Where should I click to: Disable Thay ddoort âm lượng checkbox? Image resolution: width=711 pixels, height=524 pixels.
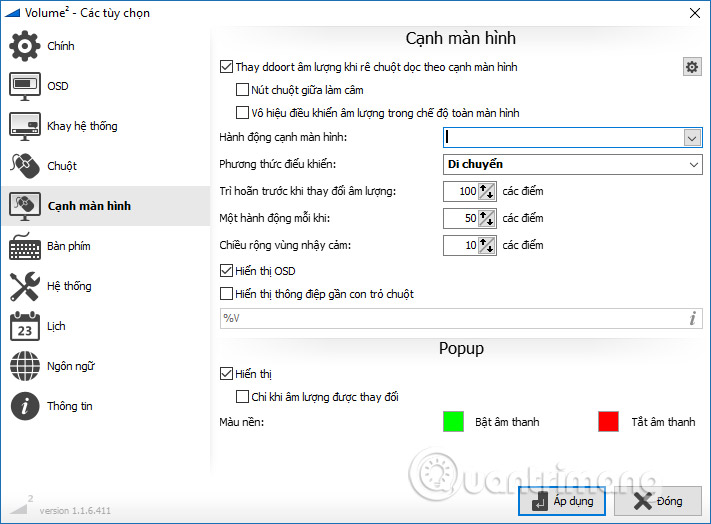tap(226, 67)
